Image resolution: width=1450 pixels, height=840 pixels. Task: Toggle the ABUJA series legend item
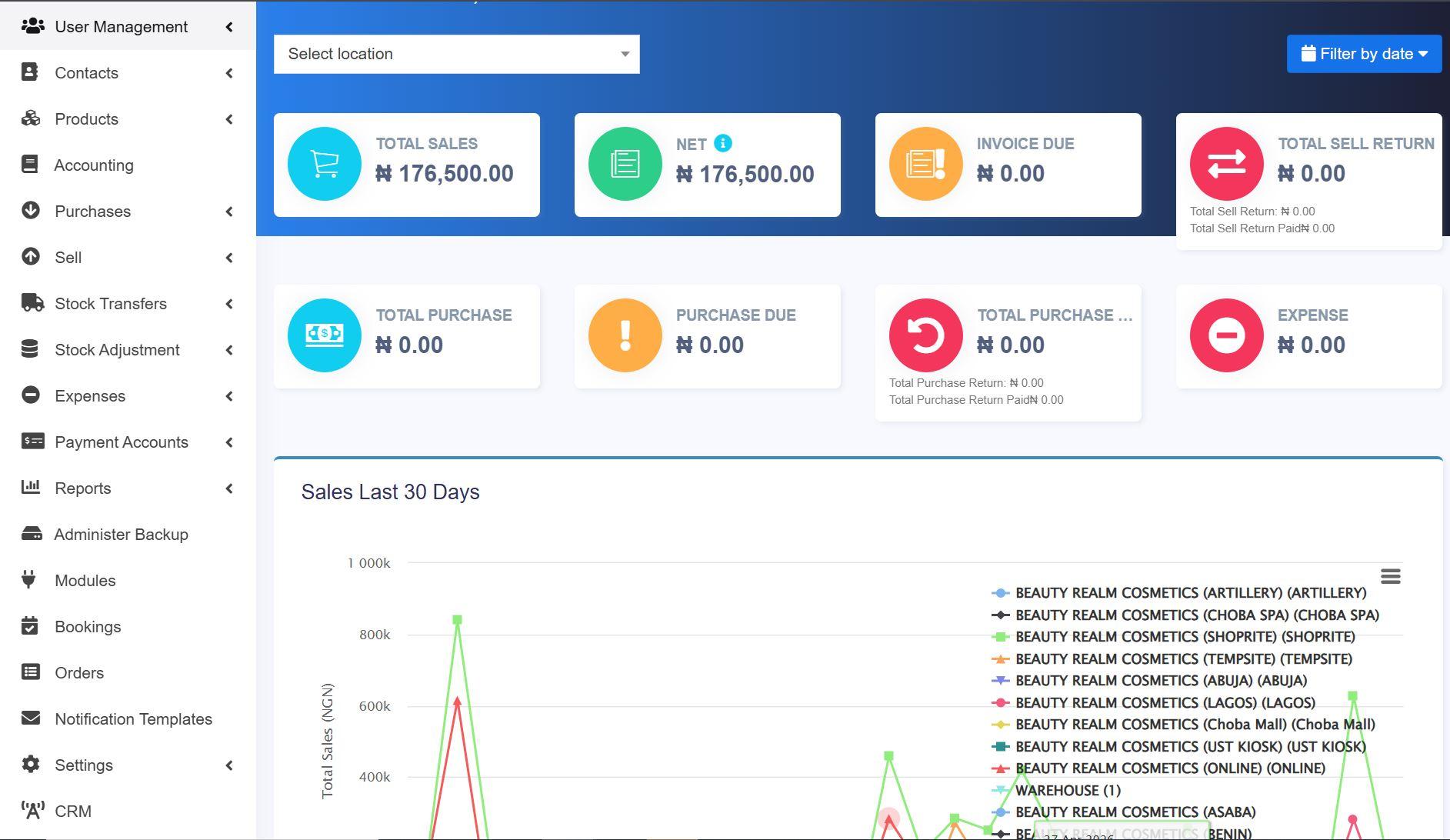(1149, 681)
